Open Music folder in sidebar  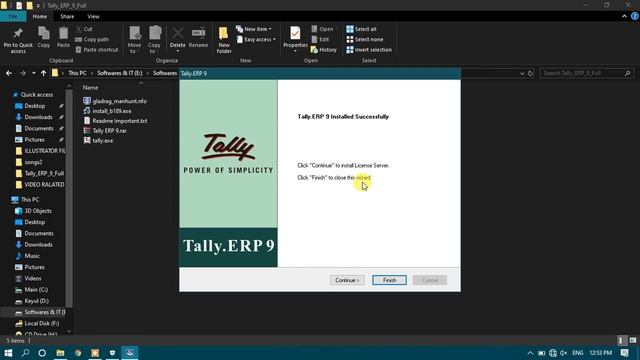point(27,256)
